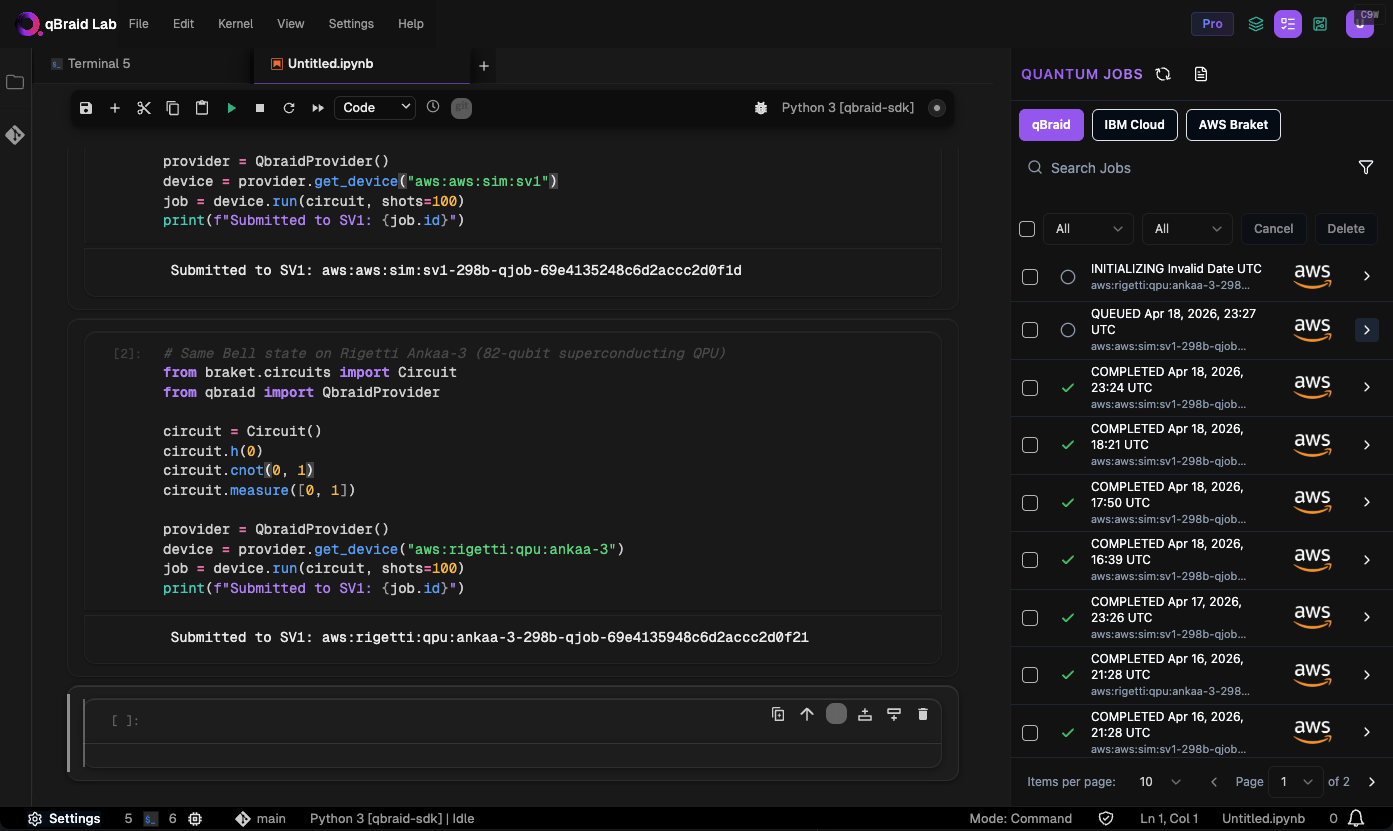This screenshot has height=831, width=1393.
Task: Expand the QUEUED Apr 18 23:27 job chevron
Action: (x=1367, y=330)
